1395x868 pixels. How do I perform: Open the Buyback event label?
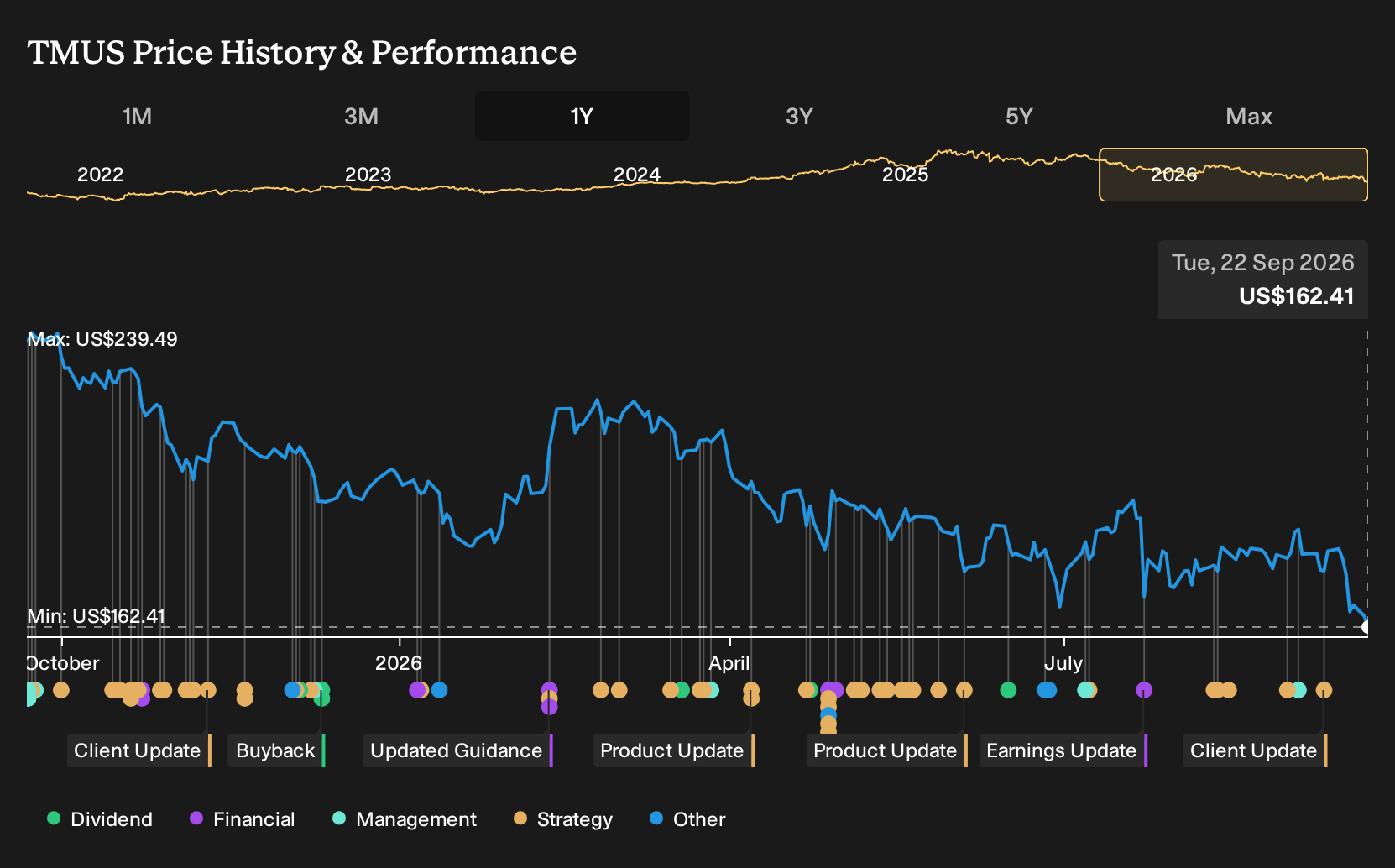[277, 750]
